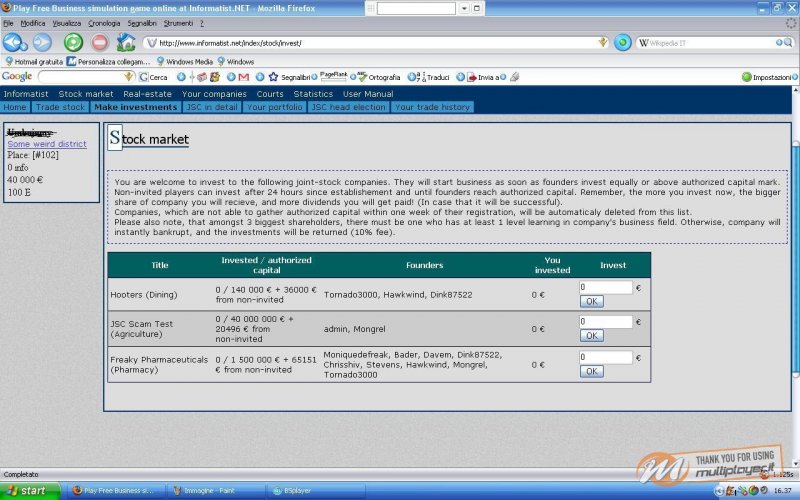Viewport: 800px width, 500px height.
Task: Click the Freaky Pharmaceuticals (Pharmacy) title cell
Action: [160, 364]
